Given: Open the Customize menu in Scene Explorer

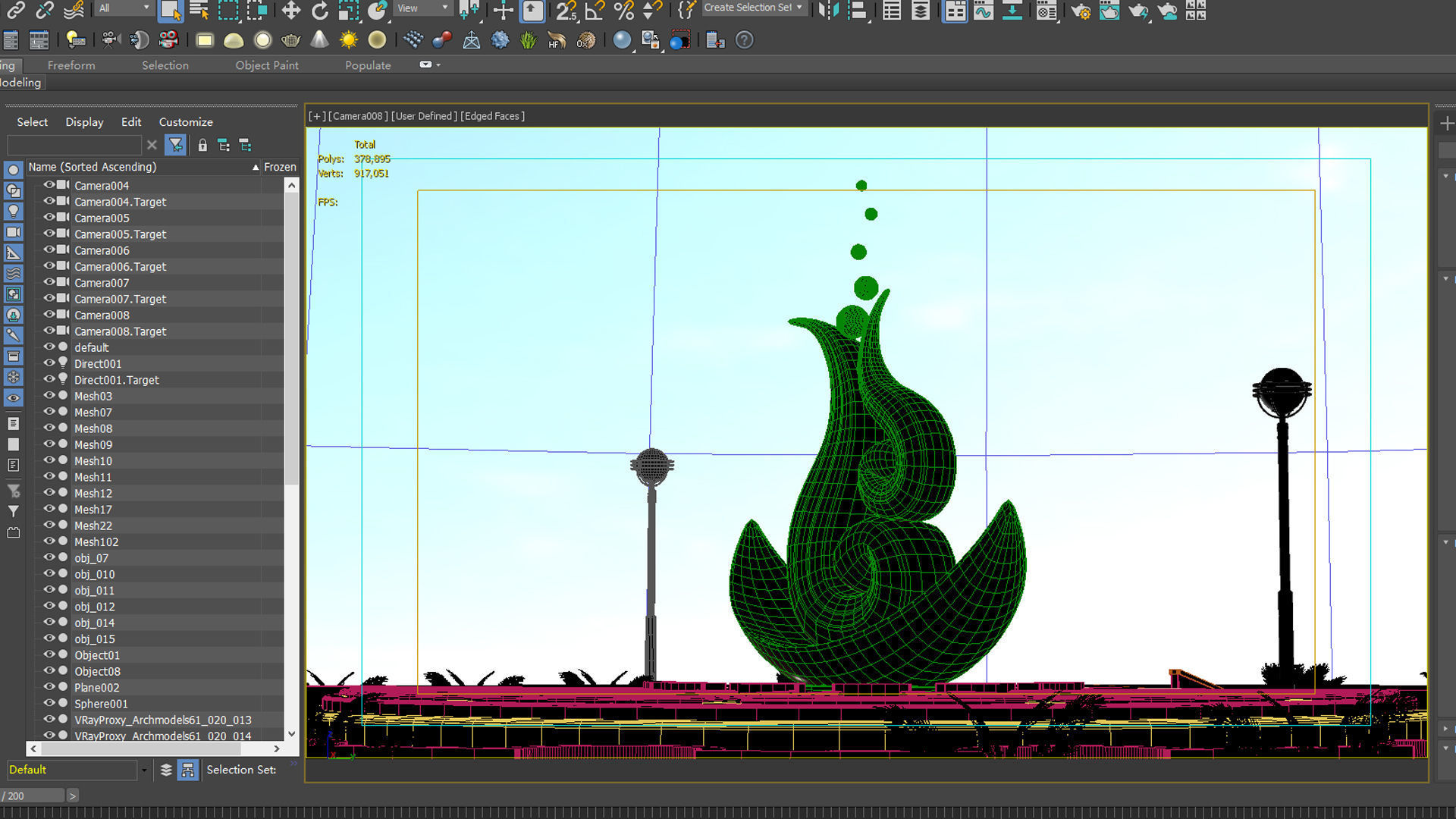Looking at the screenshot, I should coord(186,122).
